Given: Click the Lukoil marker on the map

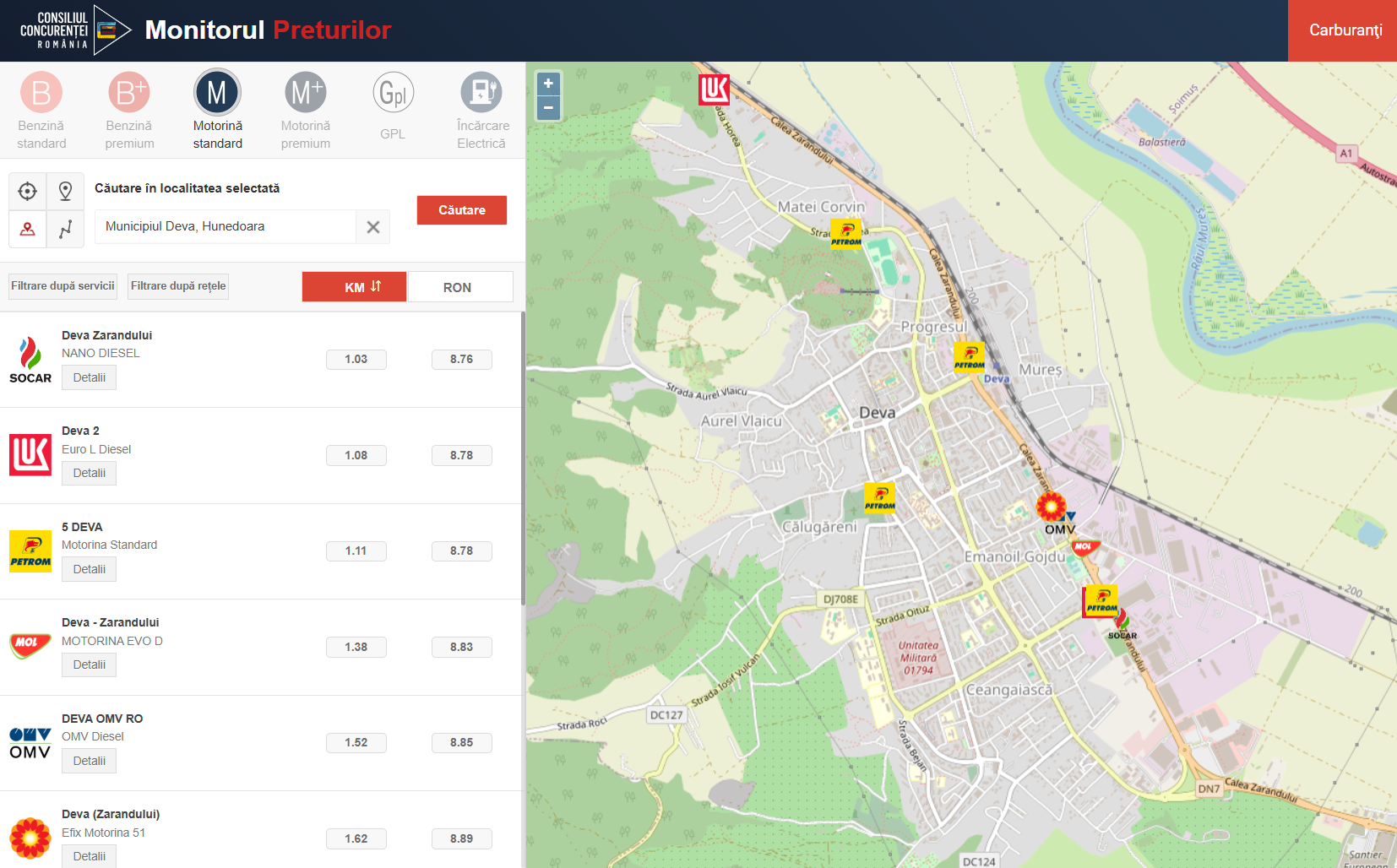Looking at the screenshot, I should point(714,89).
